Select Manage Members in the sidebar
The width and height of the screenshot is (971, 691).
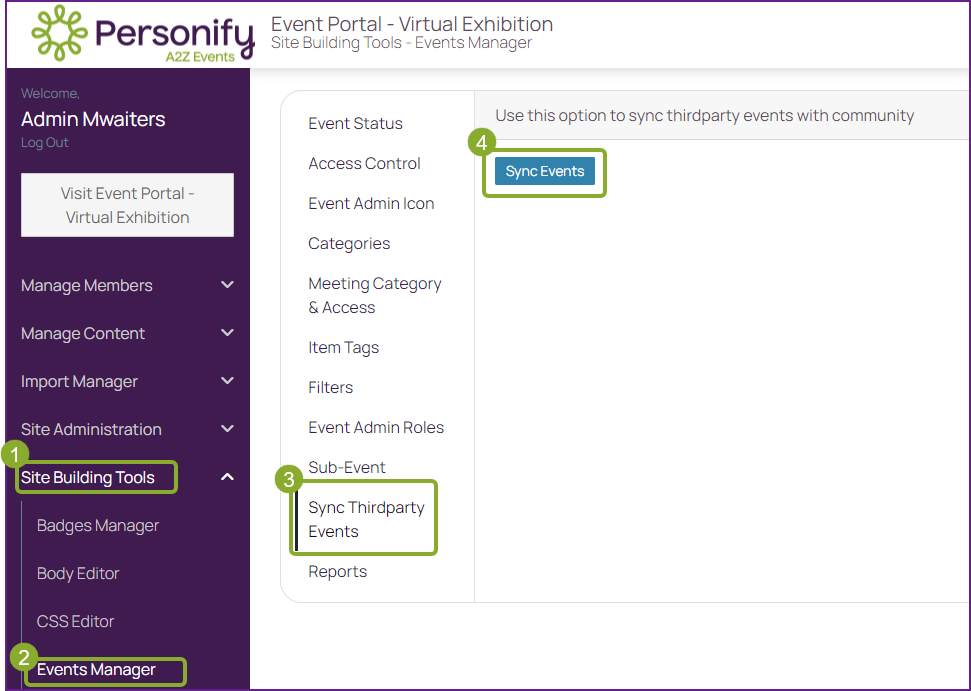click(x=87, y=285)
